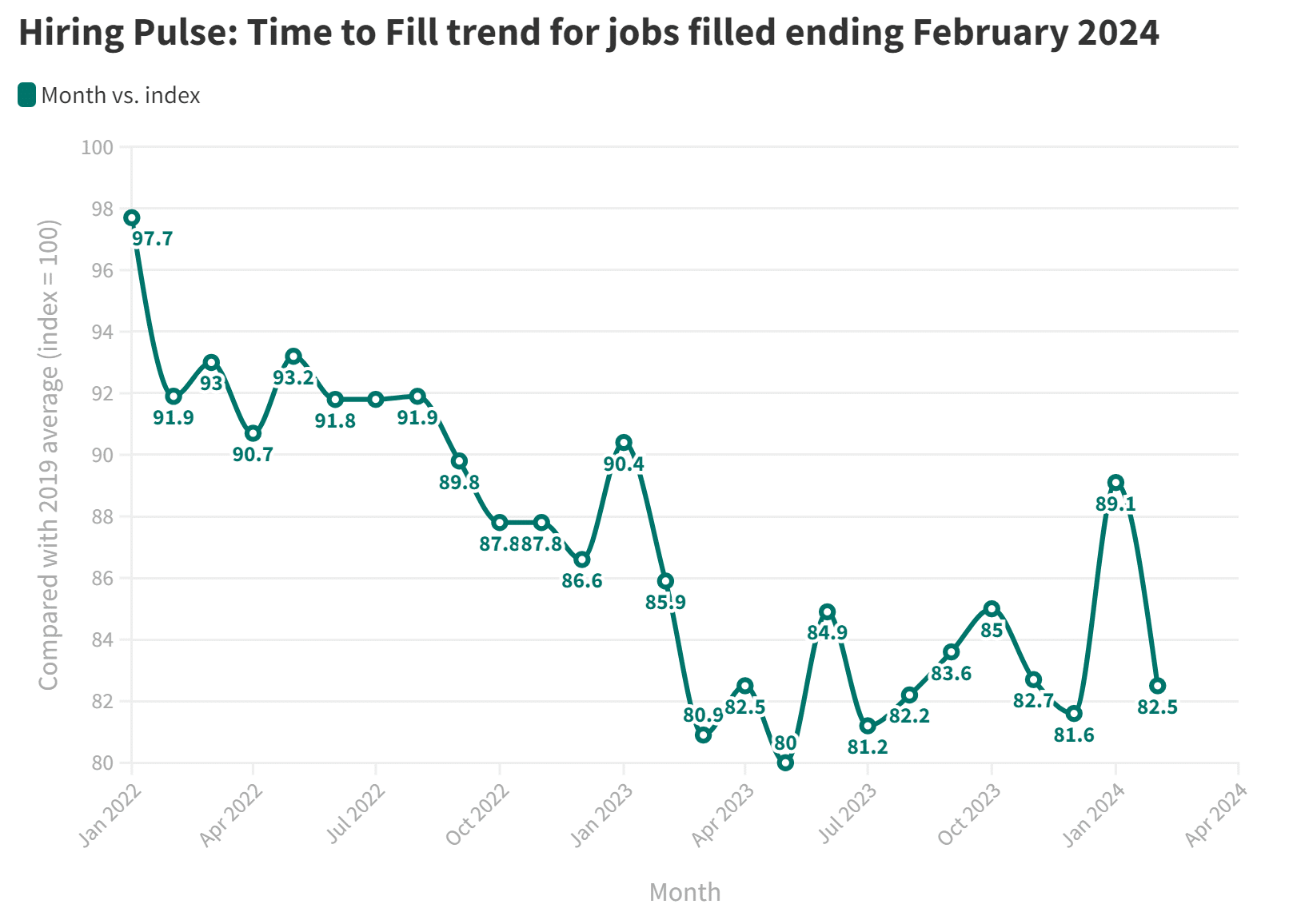The image size is (1289, 924).
Task: Click the January 2022 data point at 97.7
Action: pos(132,217)
